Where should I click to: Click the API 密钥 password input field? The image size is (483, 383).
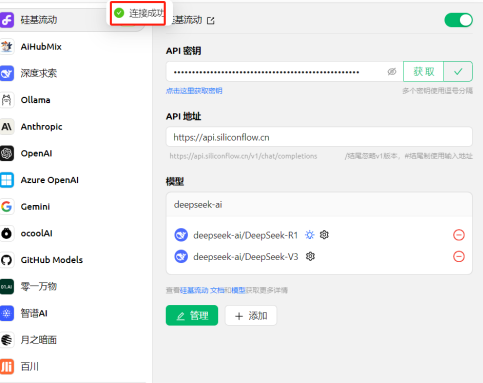click(285, 71)
